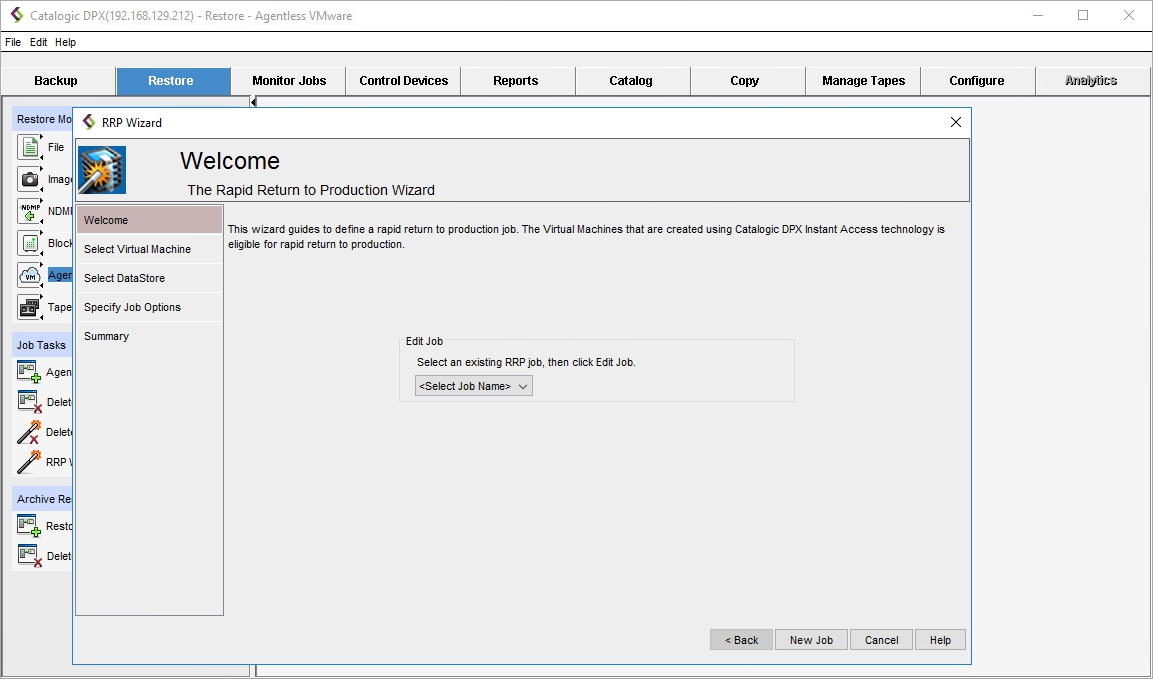Image resolution: width=1153 pixels, height=679 pixels.
Task: Collapse the left task panel arrow
Action: (253, 102)
